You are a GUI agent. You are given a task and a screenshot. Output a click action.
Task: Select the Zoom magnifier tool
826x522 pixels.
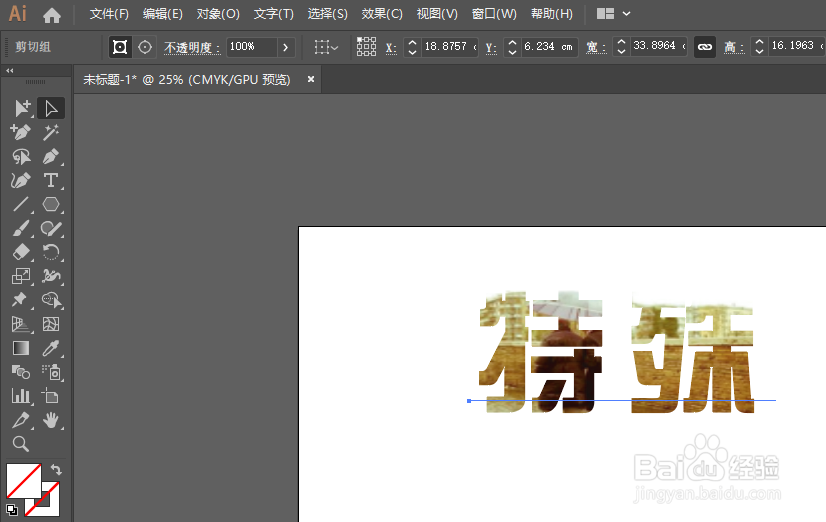(x=21, y=444)
